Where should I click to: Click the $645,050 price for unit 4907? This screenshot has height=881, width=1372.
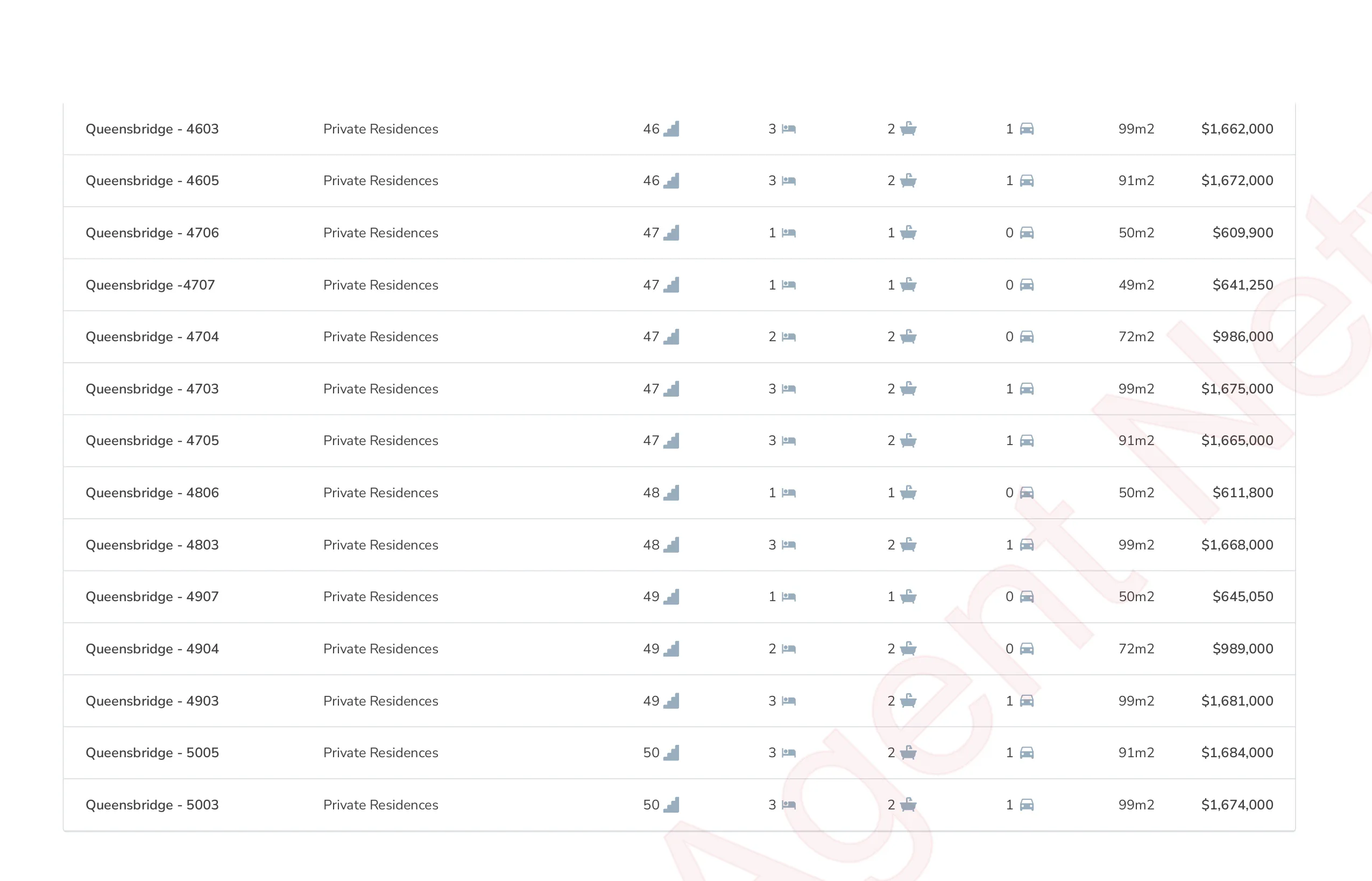[1242, 597]
